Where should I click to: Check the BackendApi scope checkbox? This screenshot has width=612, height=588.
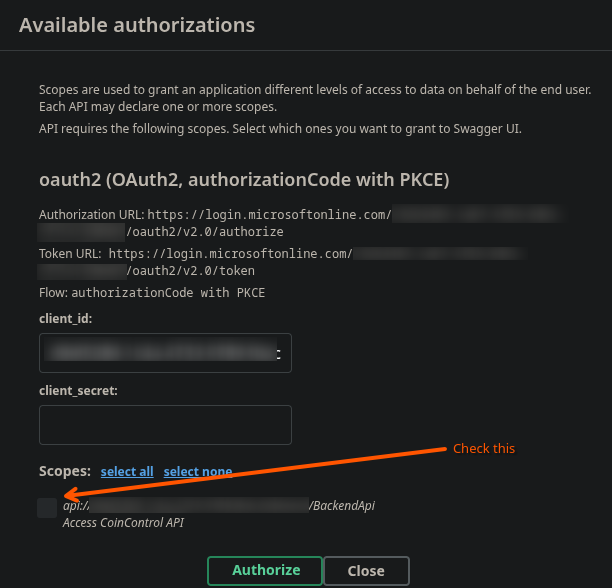pyautogui.click(x=47, y=507)
